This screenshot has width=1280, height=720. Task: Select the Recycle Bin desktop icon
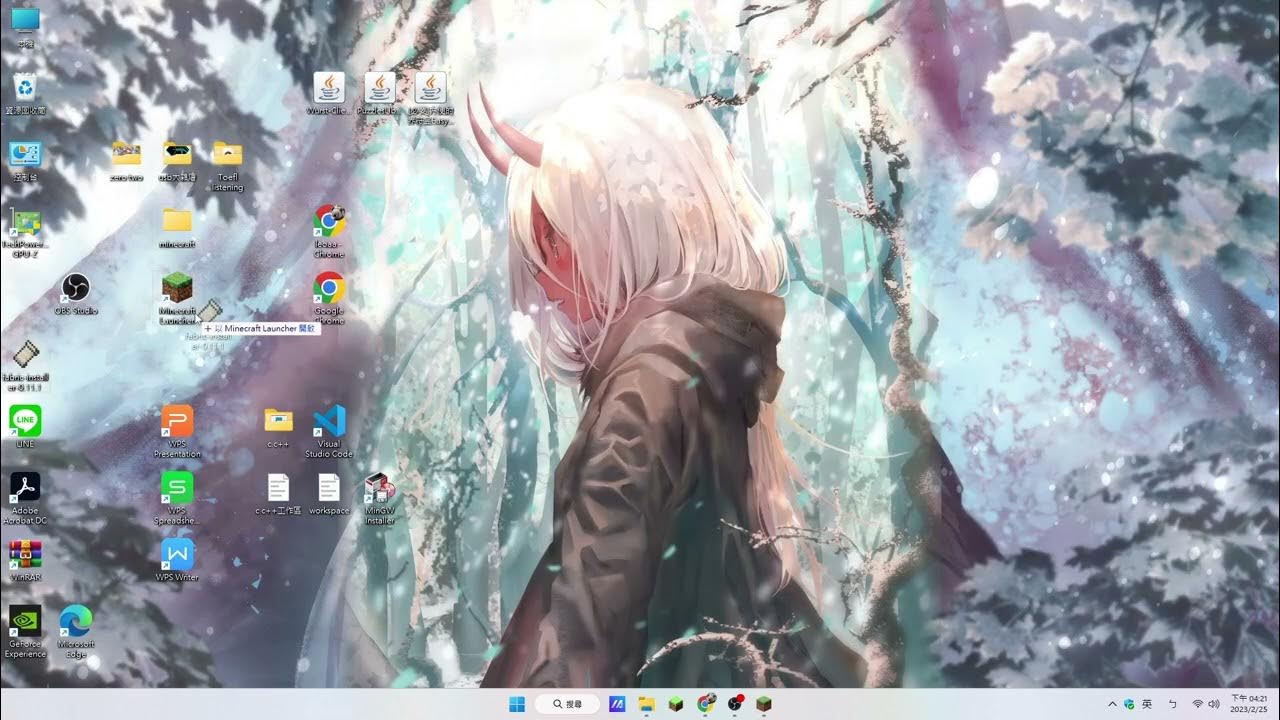[x=25, y=93]
